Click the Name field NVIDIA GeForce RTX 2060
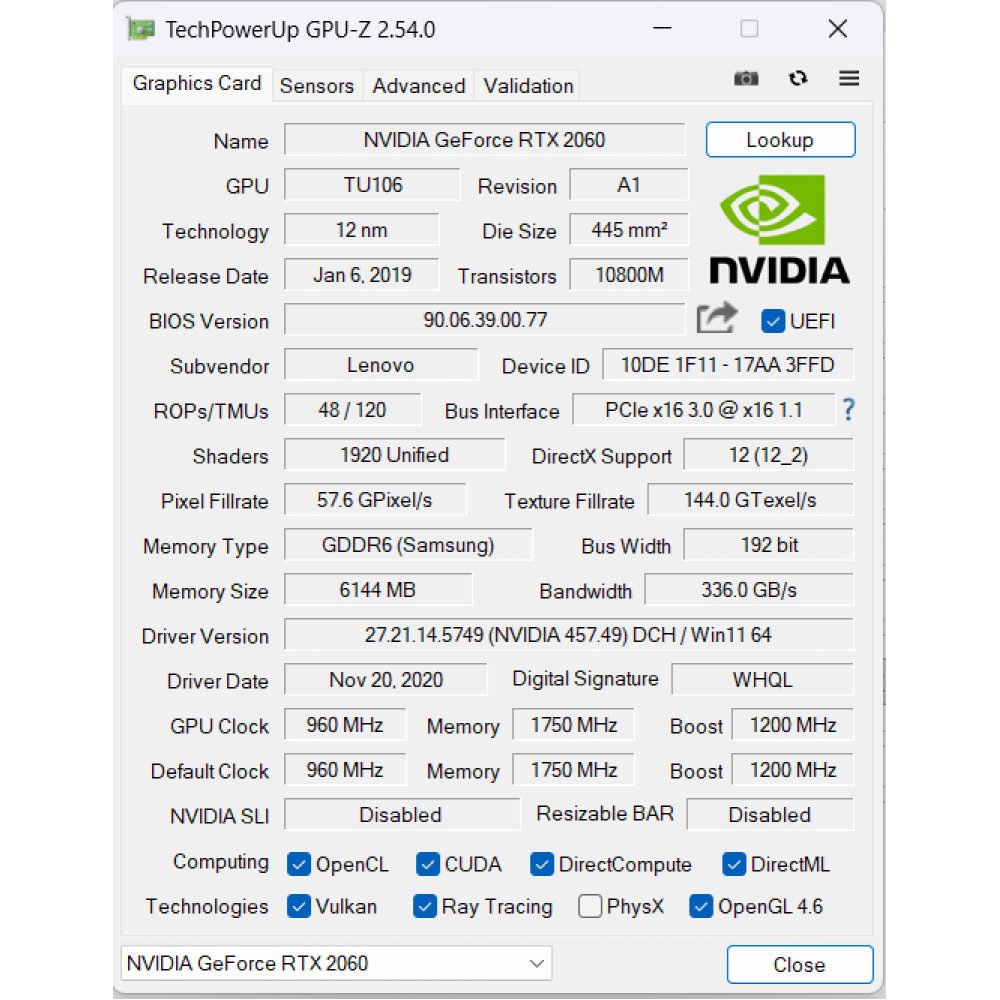 (485, 140)
